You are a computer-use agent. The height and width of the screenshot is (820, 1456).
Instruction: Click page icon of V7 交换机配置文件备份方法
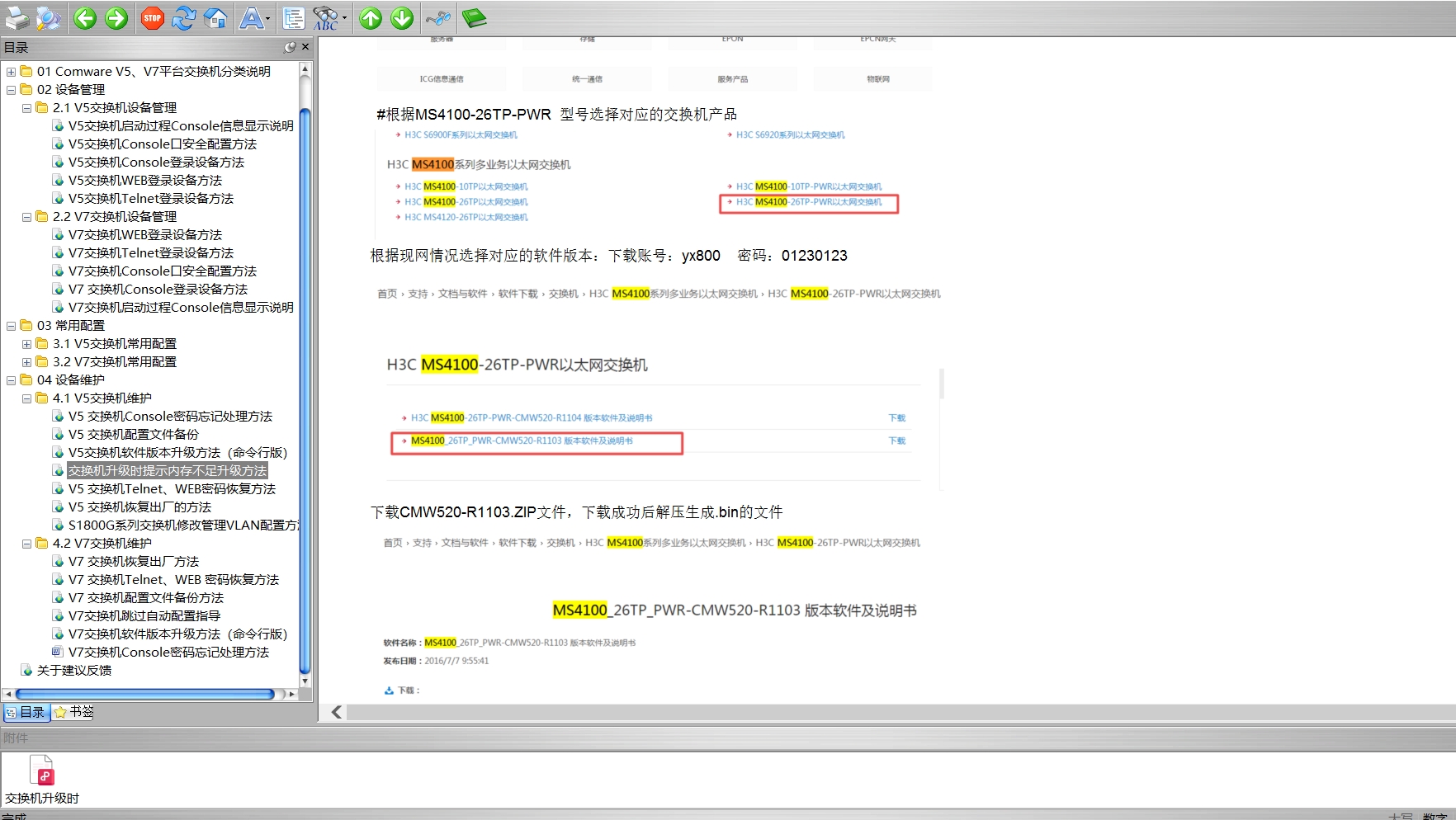tap(58, 598)
